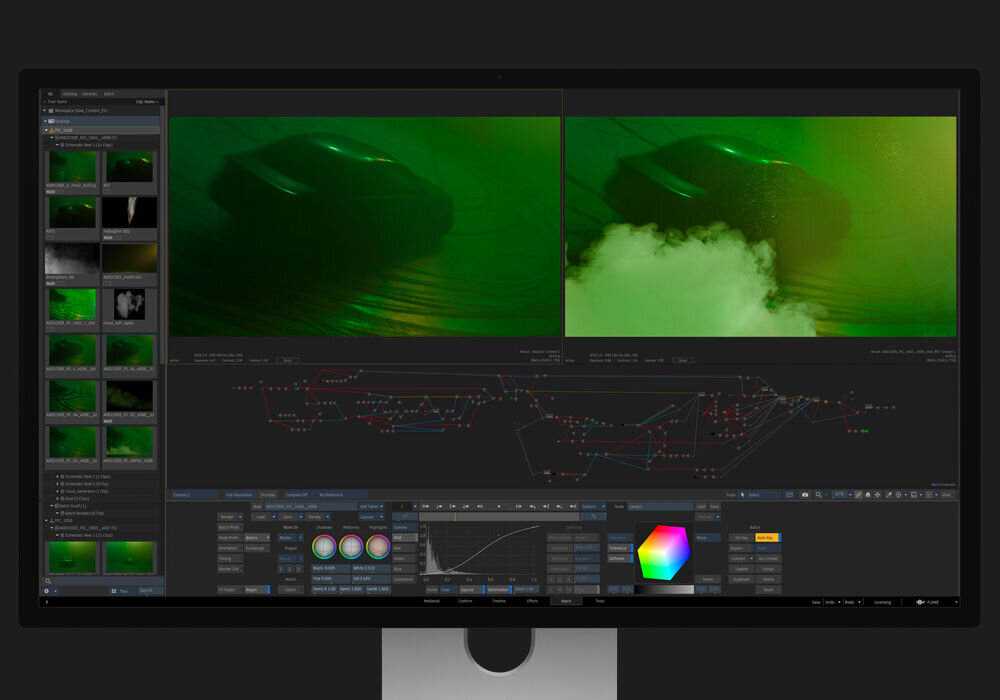Enable the Auto Key toggle
Screen dimensions: 1000x700
click(x=766, y=537)
